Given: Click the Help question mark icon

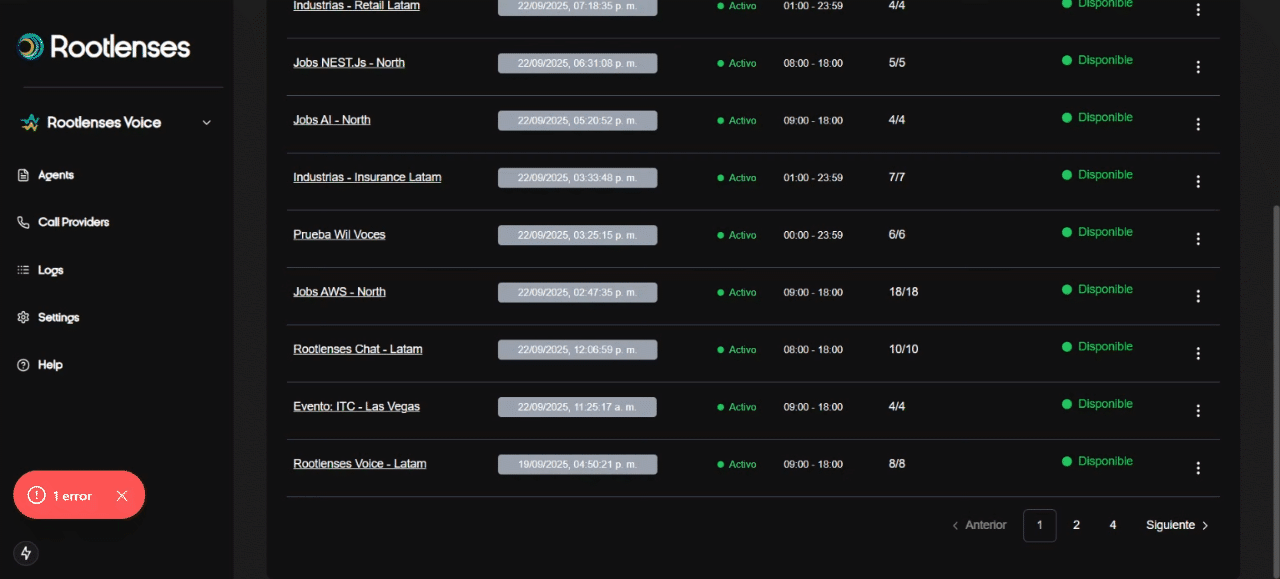Looking at the screenshot, I should (x=23, y=365).
